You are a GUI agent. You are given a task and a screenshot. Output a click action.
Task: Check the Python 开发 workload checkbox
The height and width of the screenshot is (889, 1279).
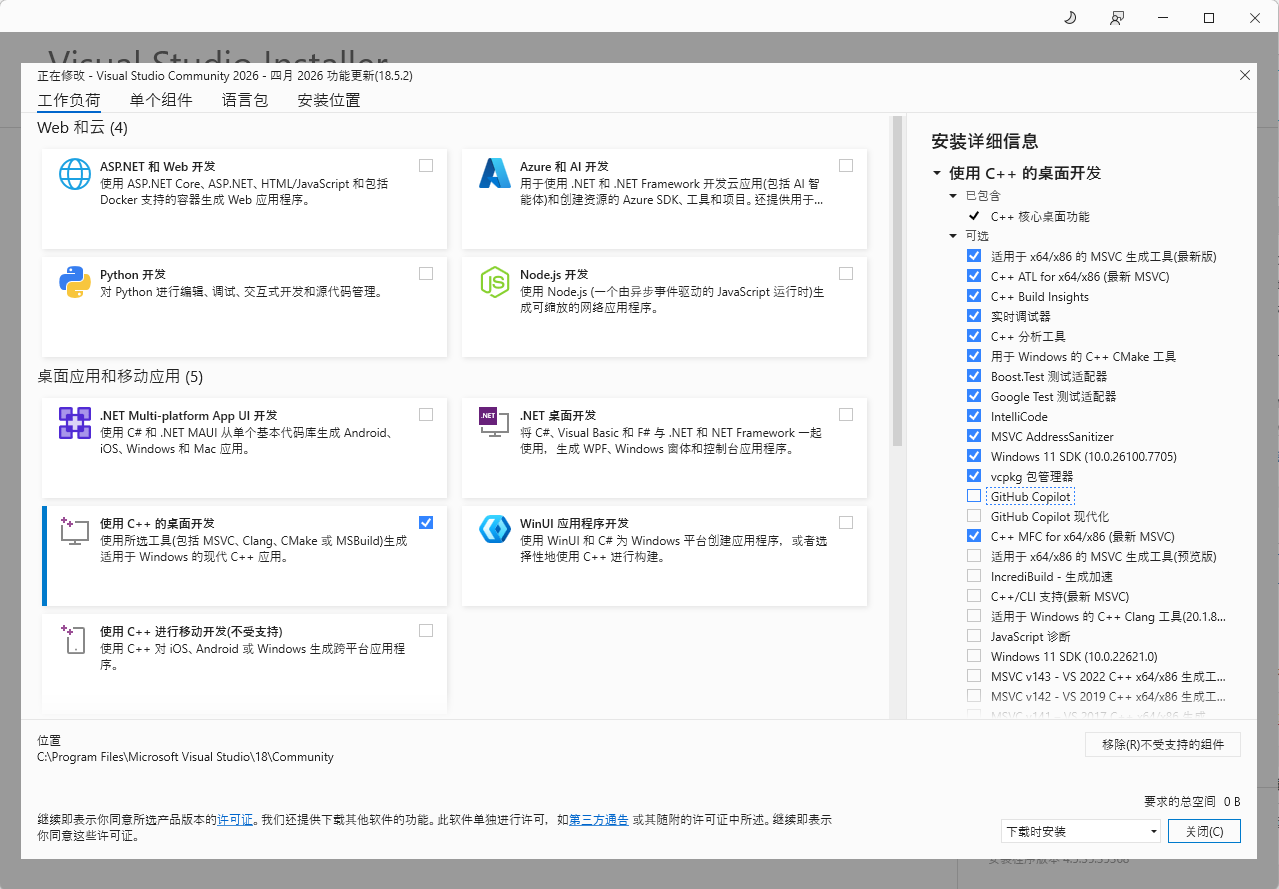426,273
